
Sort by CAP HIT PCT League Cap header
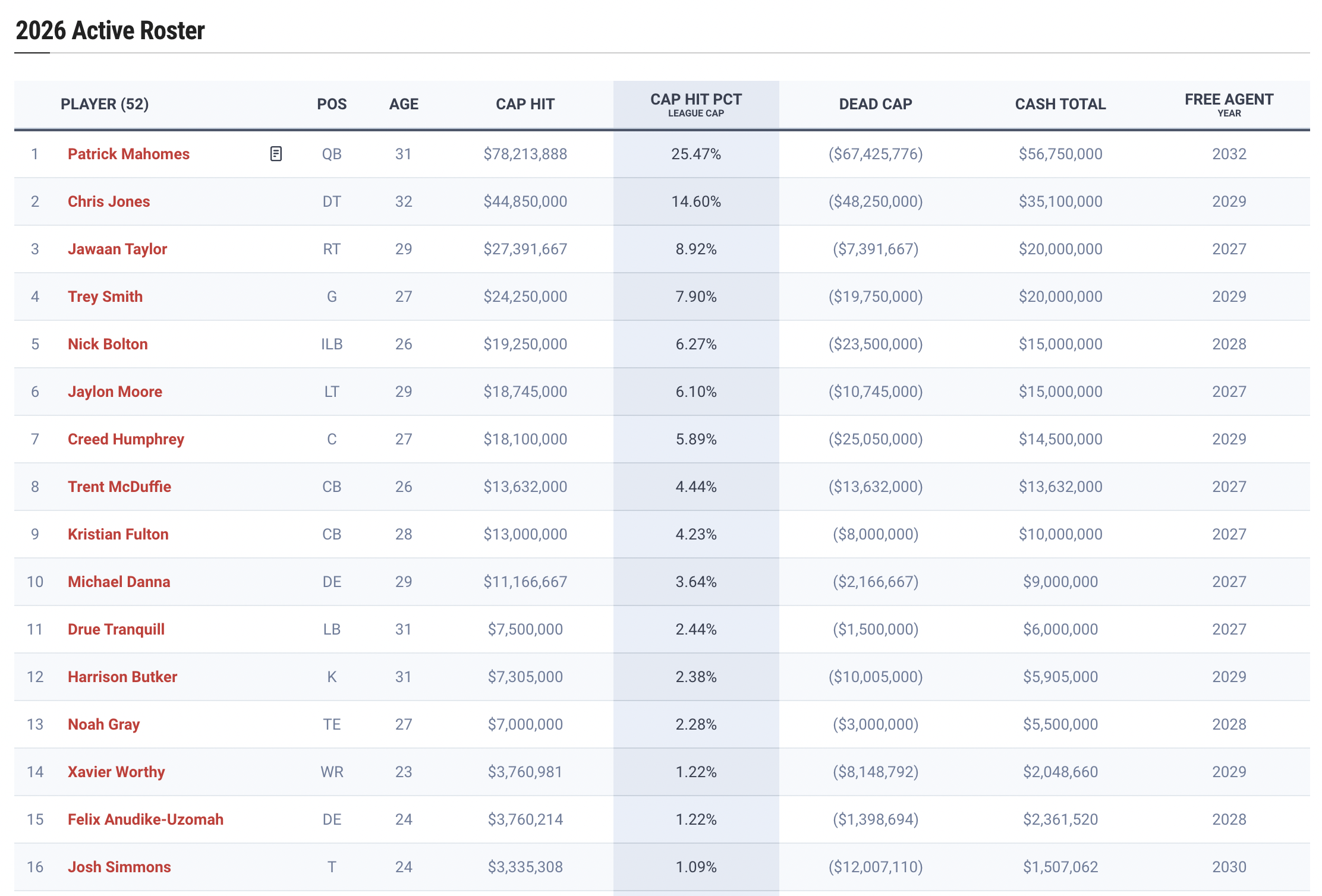tap(696, 104)
